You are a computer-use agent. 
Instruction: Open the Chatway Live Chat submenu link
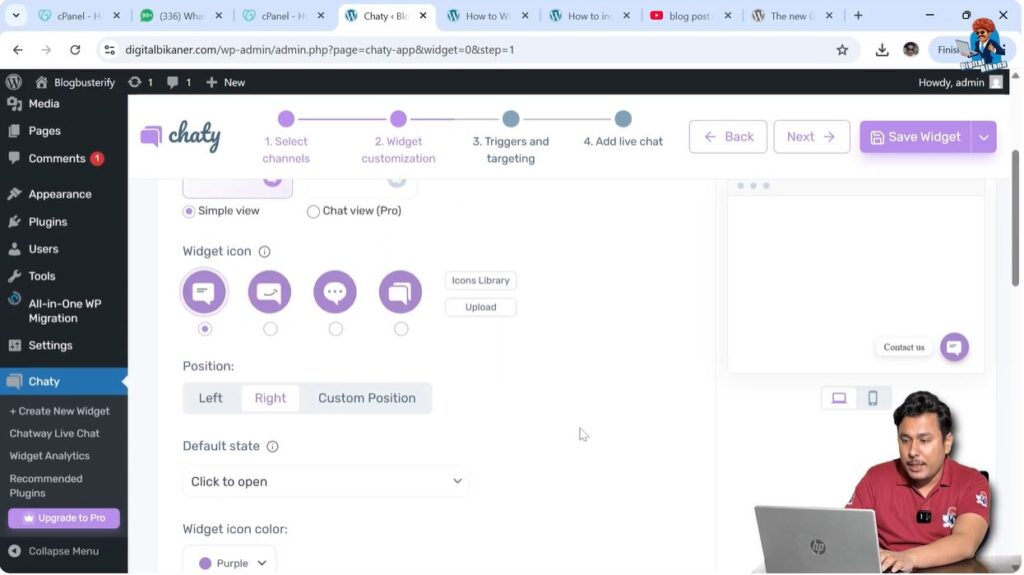point(54,433)
